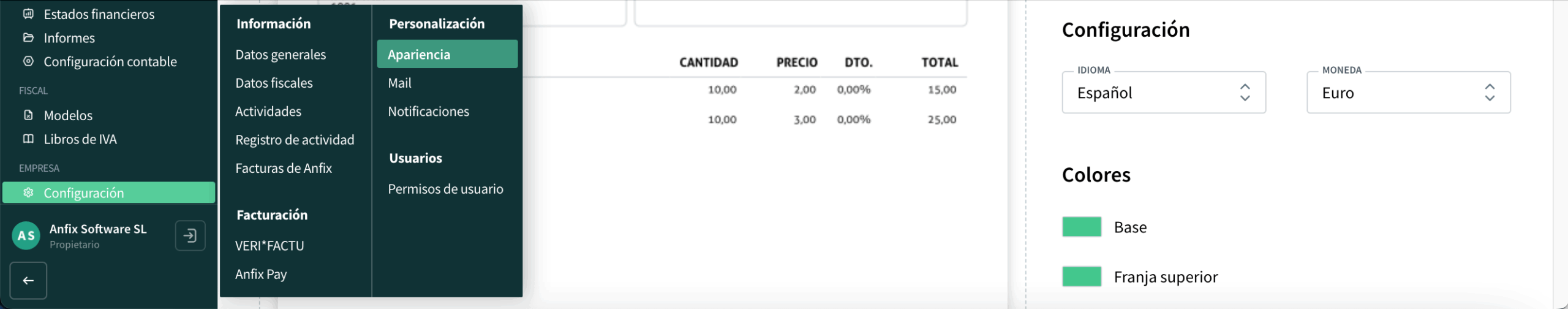This screenshot has width=1568, height=309.
Task: Select the VERI*FACTU option
Action: [269, 246]
